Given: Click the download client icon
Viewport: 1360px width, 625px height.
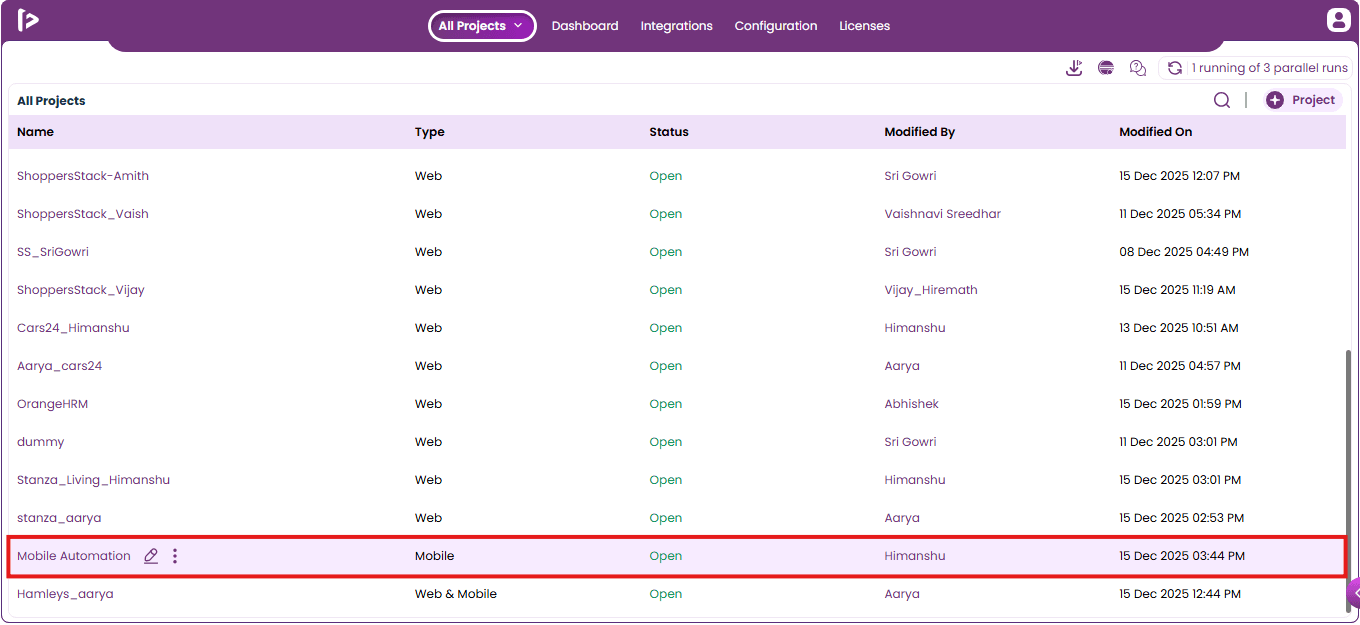Looking at the screenshot, I should pos(1074,68).
